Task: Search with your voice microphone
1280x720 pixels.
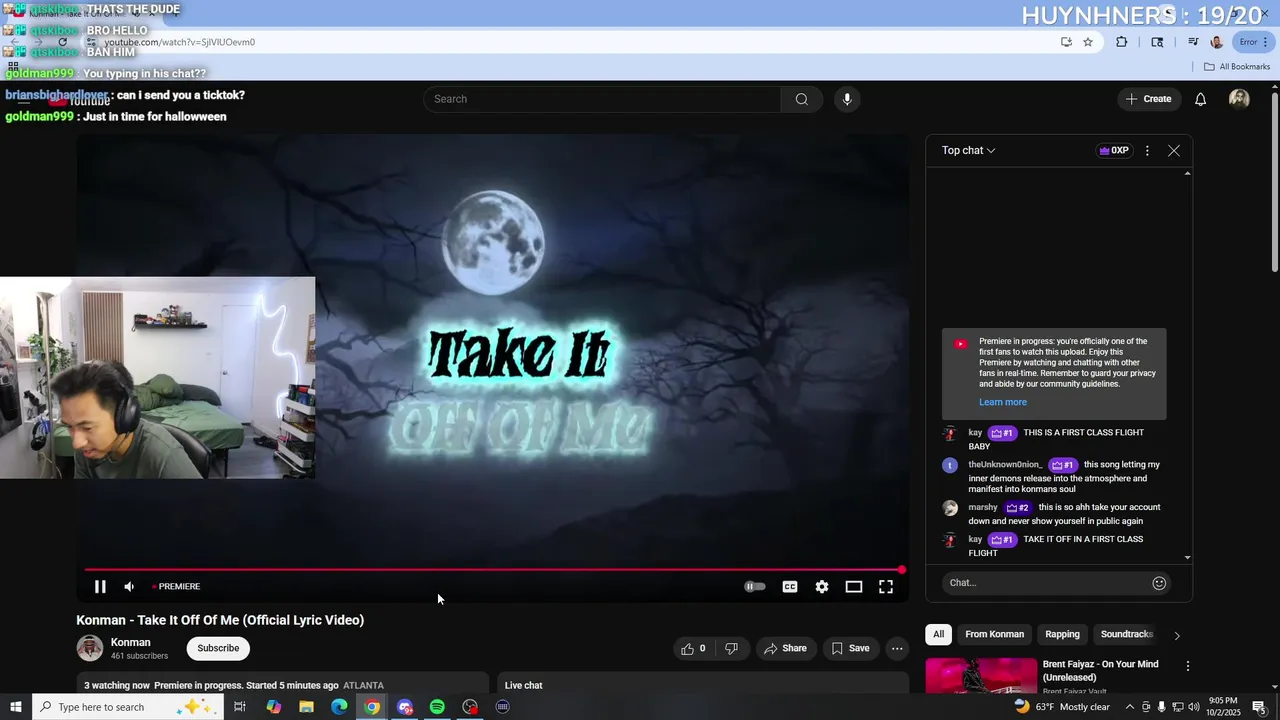Action: coord(847,99)
